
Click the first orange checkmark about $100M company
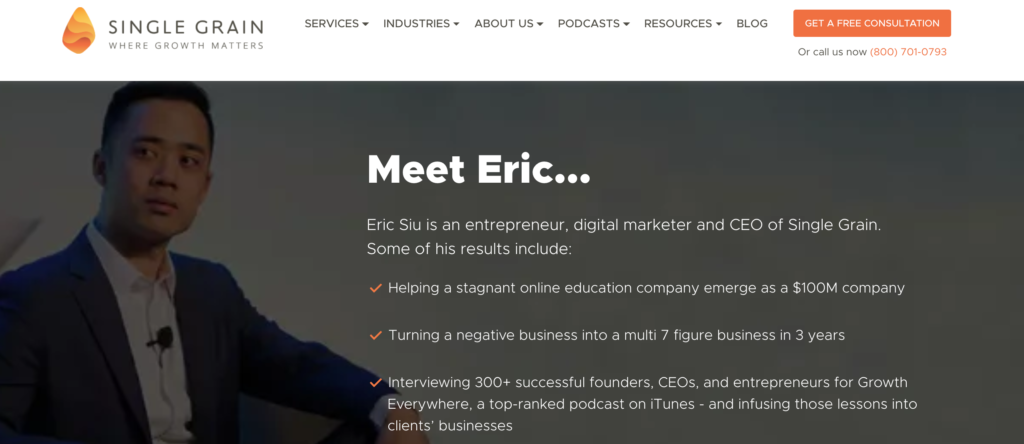coord(375,288)
